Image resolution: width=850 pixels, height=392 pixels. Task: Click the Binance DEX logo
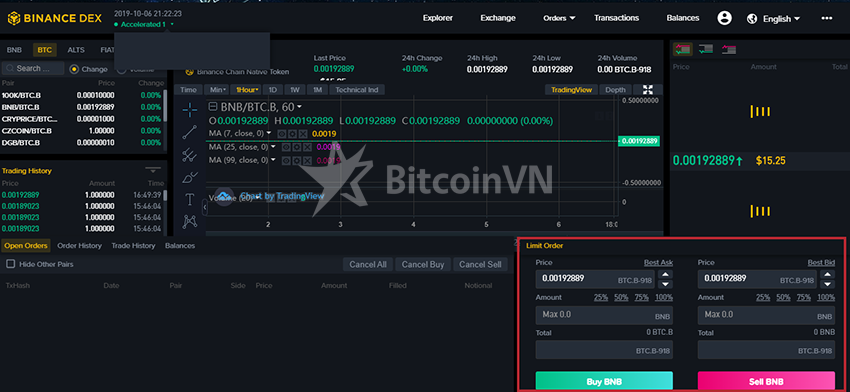54,18
